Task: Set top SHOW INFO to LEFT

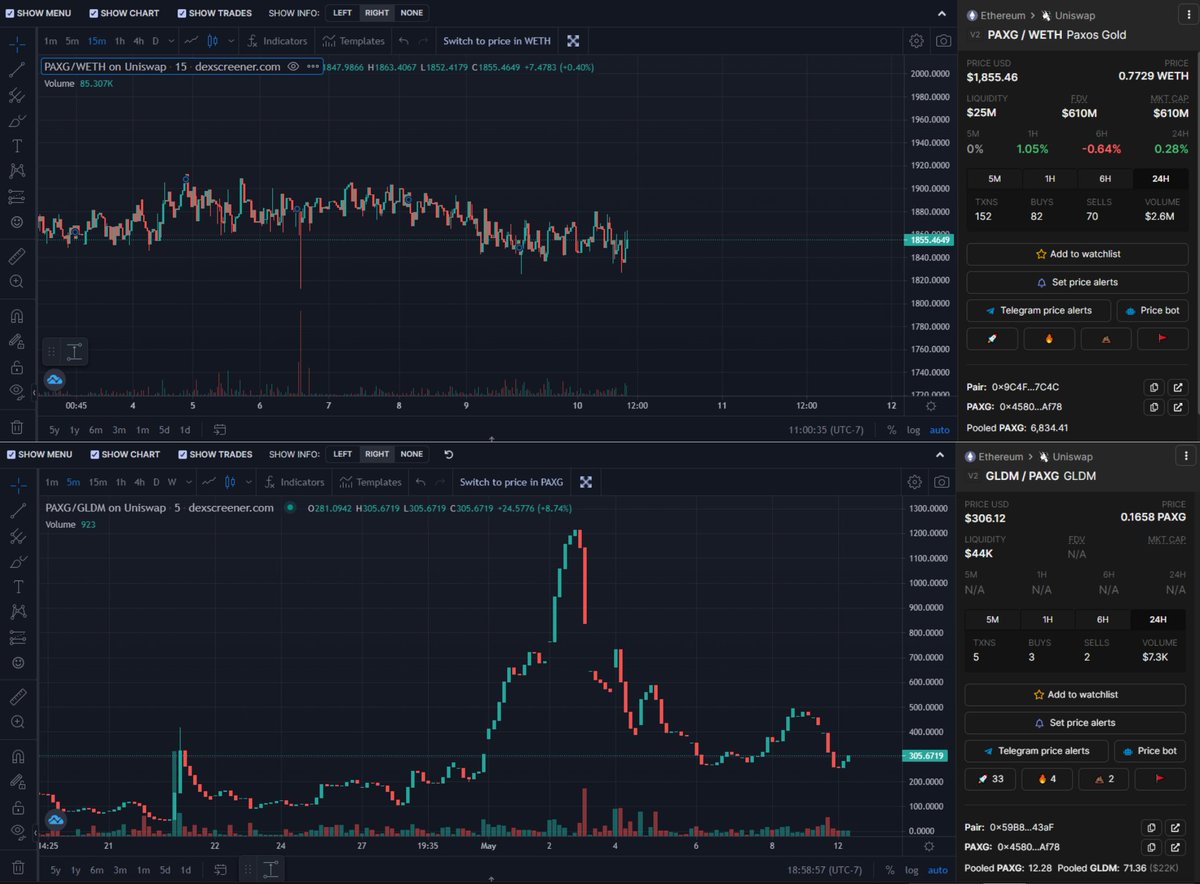Action: (x=342, y=14)
